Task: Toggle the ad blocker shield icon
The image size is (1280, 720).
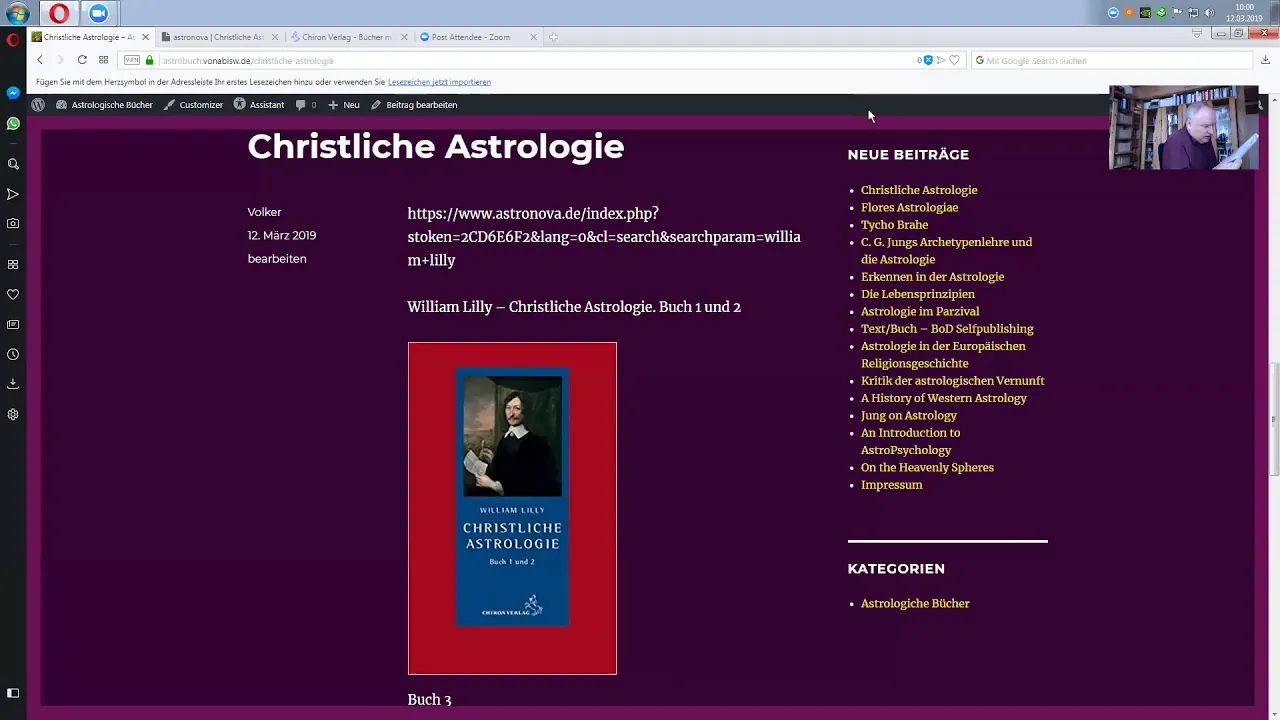Action: pyautogui.click(x=926, y=60)
